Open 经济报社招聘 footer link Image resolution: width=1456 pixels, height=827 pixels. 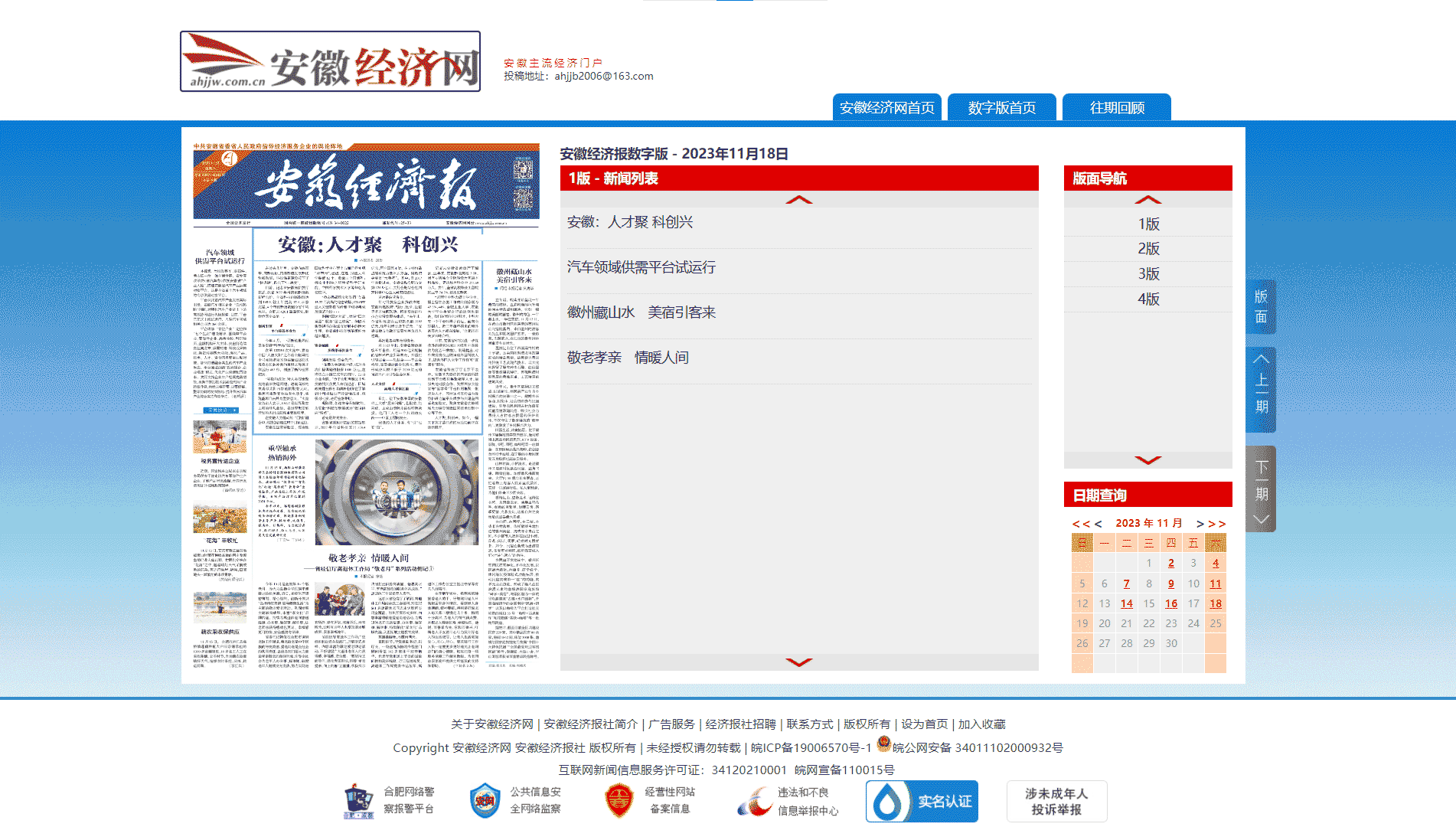click(740, 724)
